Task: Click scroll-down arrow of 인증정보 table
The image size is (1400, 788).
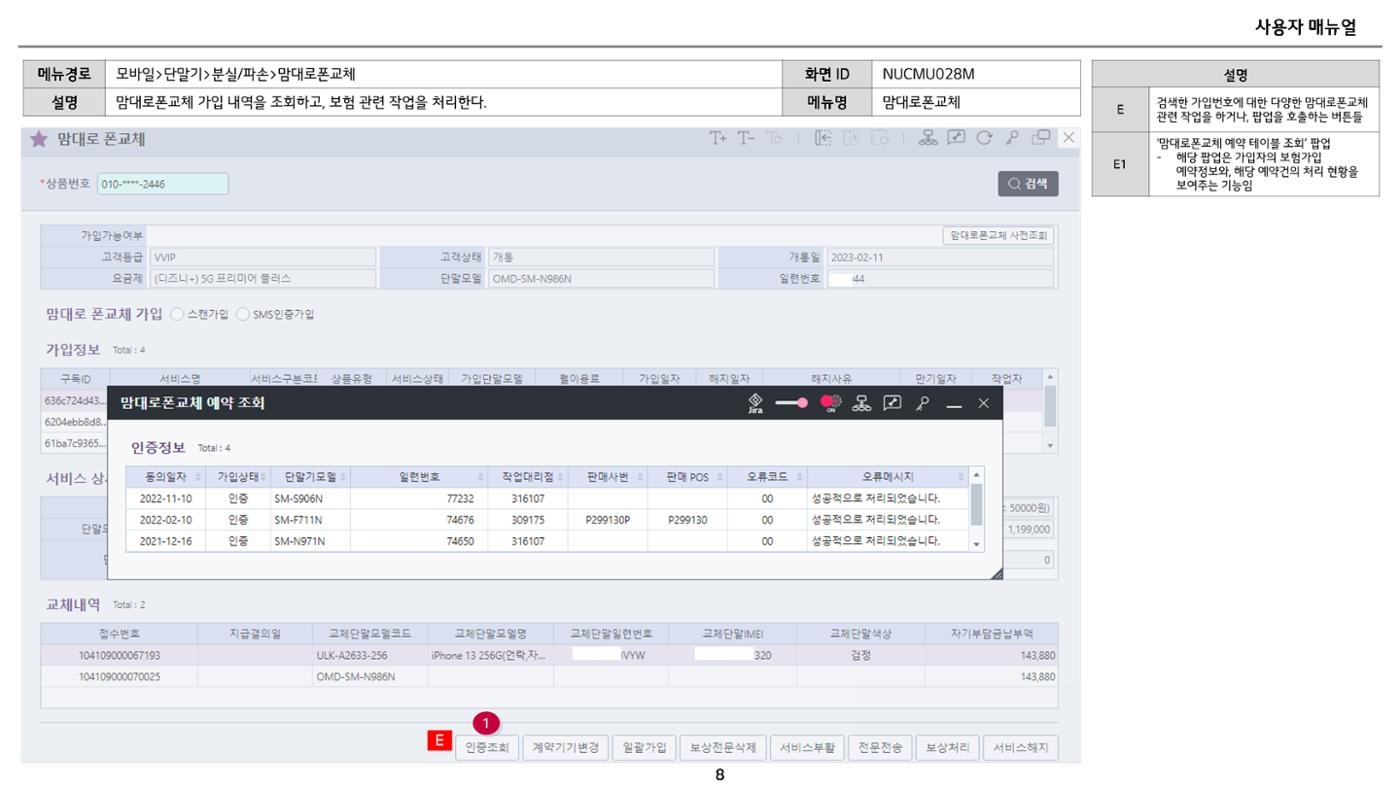Action: click(x=977, y=544)
